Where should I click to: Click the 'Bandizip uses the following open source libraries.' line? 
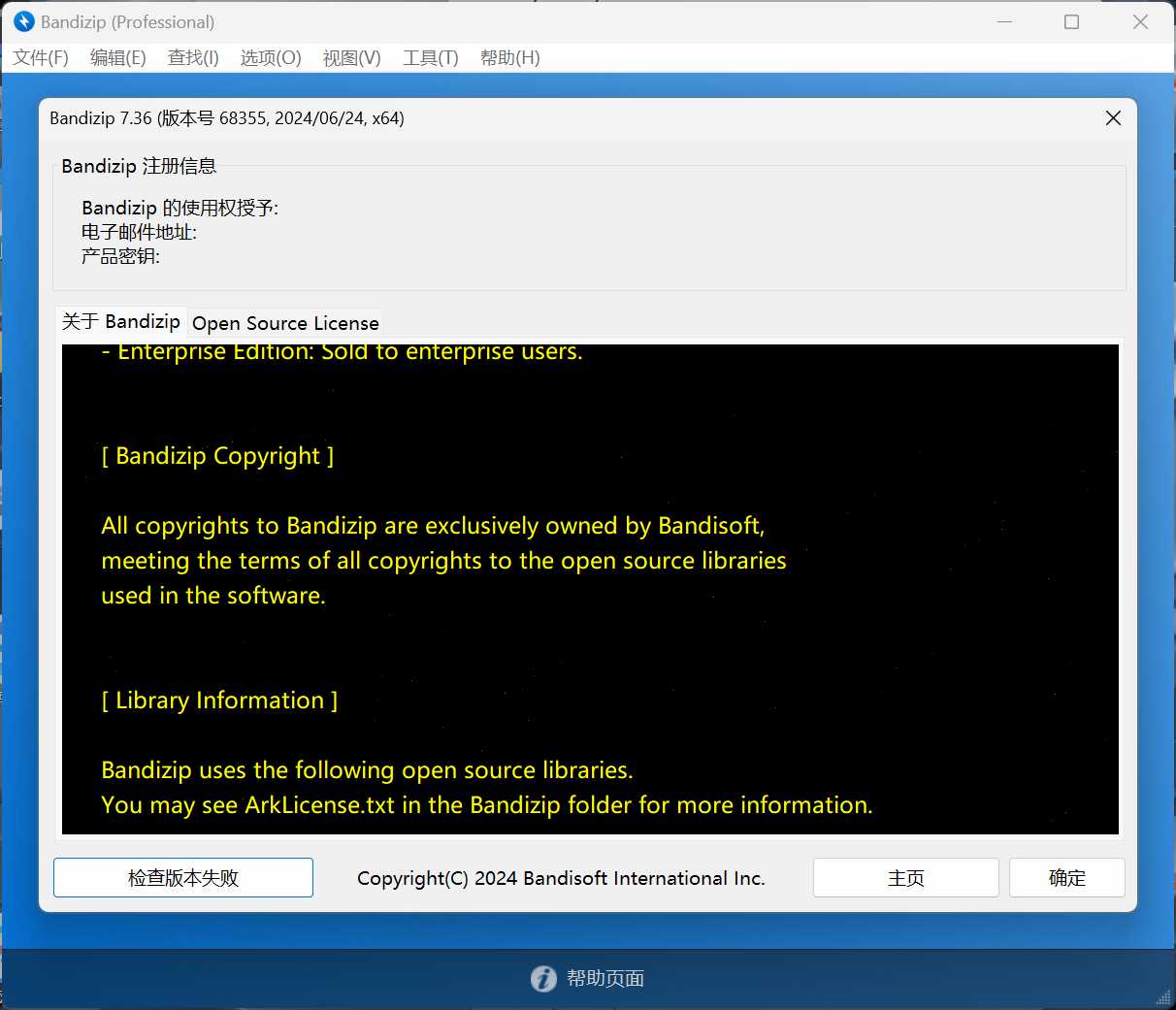[367, 770]
